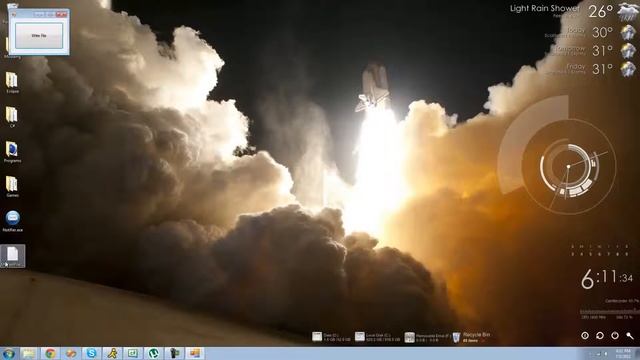Click the circular analog clock widget
The width and height of the screenshot is (640, 360).
coord(568,167)
